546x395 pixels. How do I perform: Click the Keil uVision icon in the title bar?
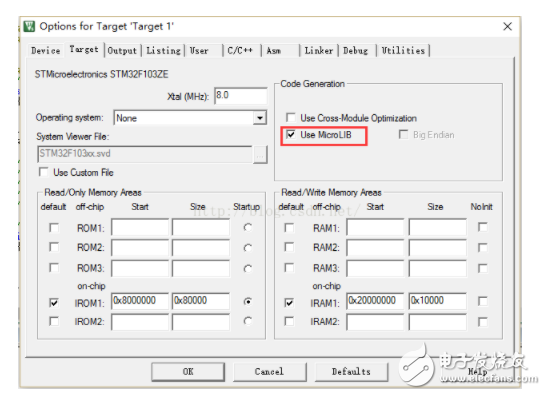pos(29,26)
